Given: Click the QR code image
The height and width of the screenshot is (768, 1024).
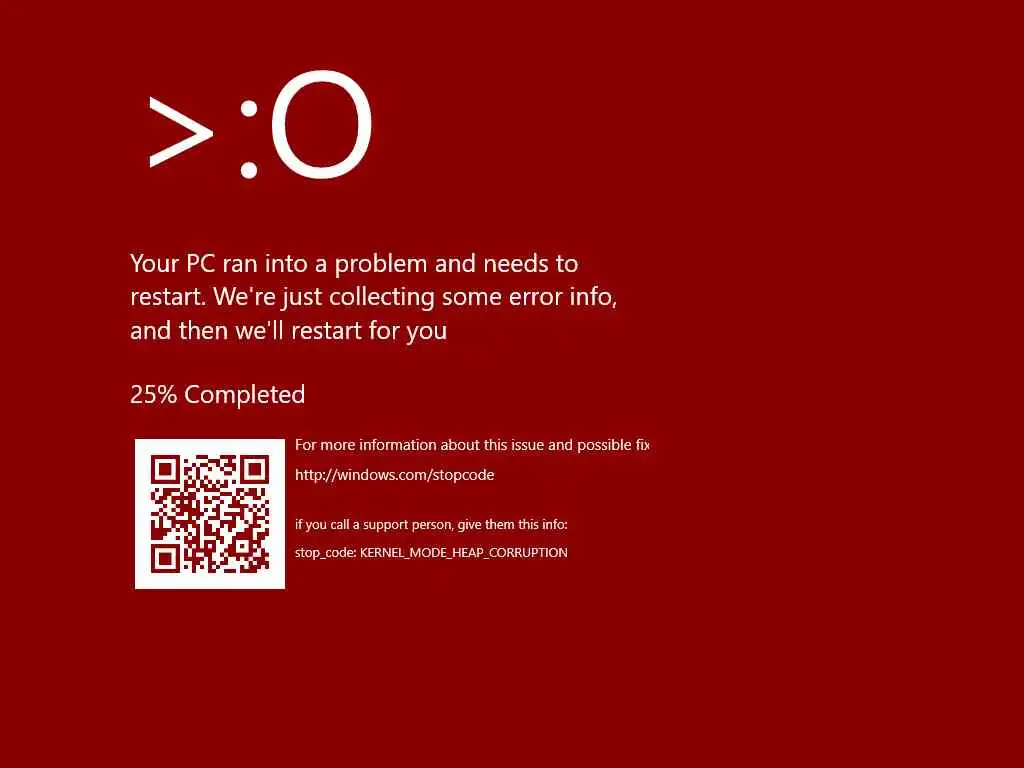Looking at the screenshot, I should [x=210, y=514].
